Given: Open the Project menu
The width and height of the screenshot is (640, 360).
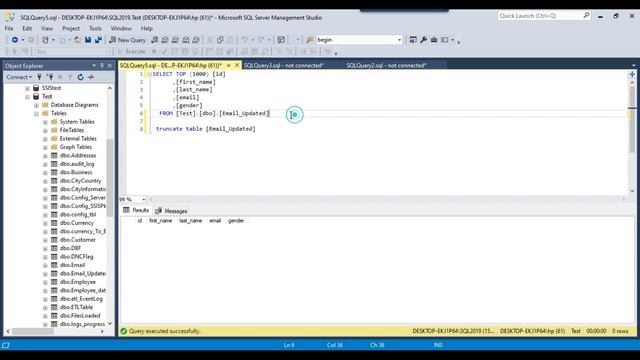Looking at the screenshot, I should point(71,29).
